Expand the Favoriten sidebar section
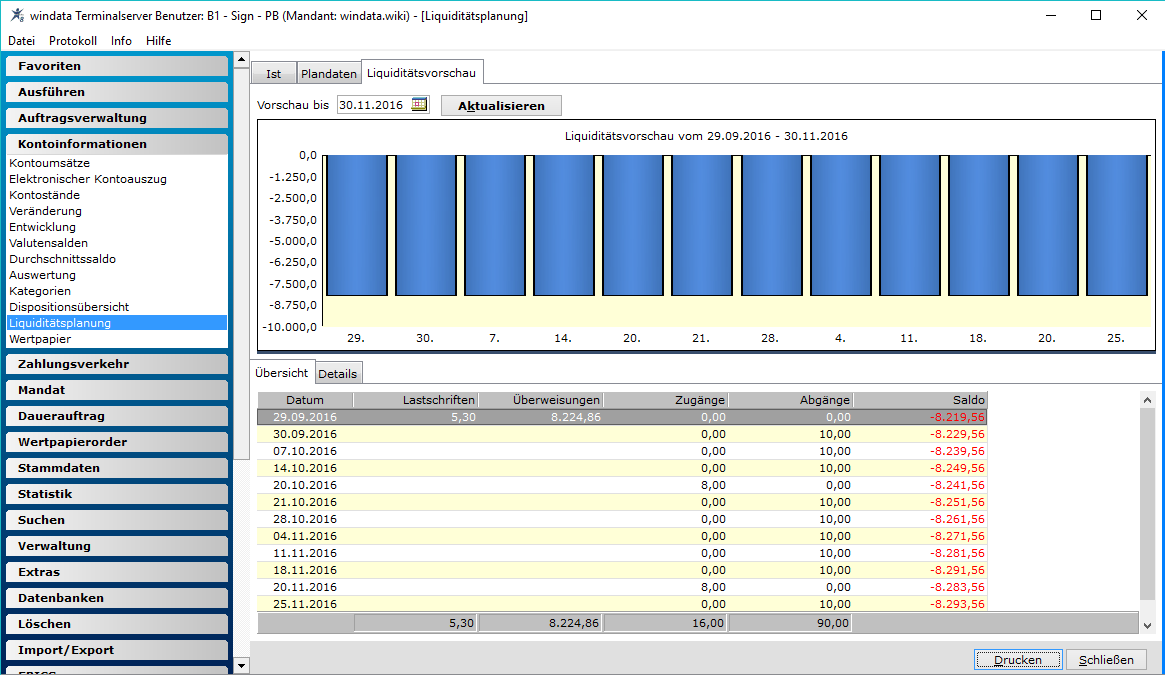 (x=117, y=66)
